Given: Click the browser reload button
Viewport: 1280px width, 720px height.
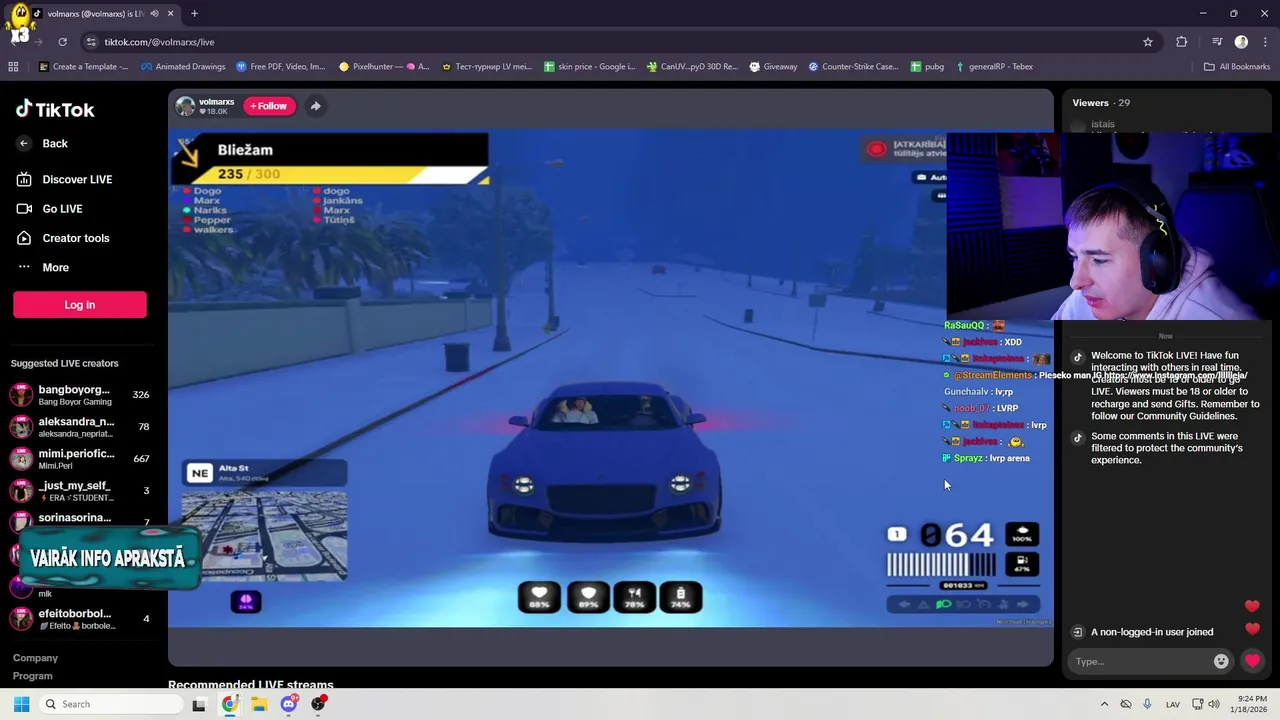Looking at the screenshot, I should 62,42.
